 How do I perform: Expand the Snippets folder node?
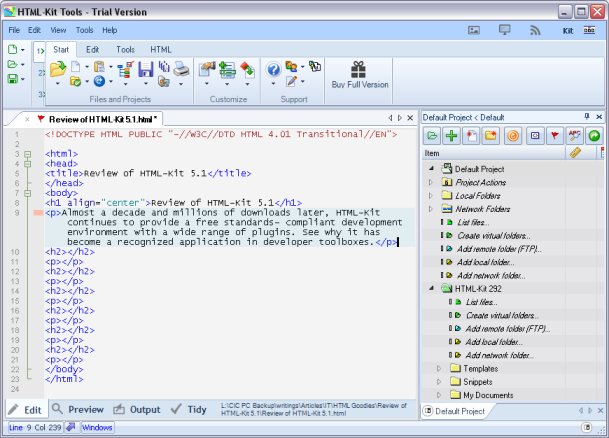click(x=439, y=382)
